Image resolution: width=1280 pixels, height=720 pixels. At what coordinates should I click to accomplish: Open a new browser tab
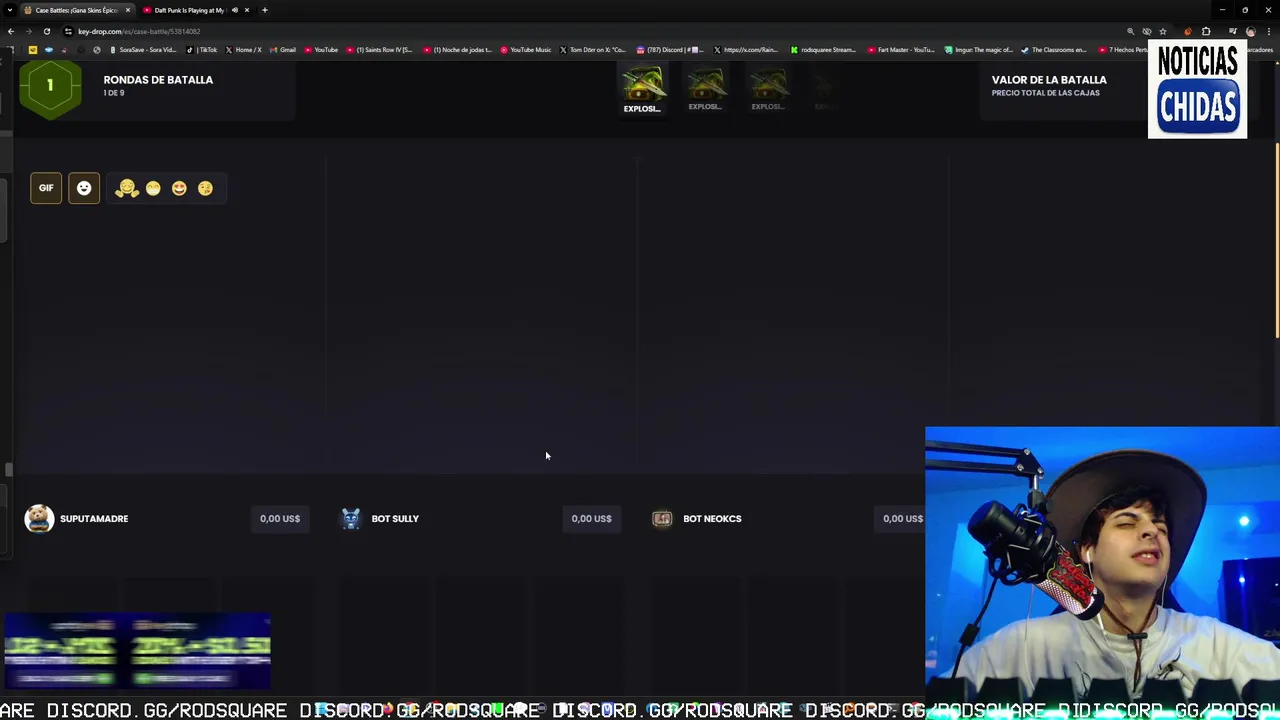(265, 10)
